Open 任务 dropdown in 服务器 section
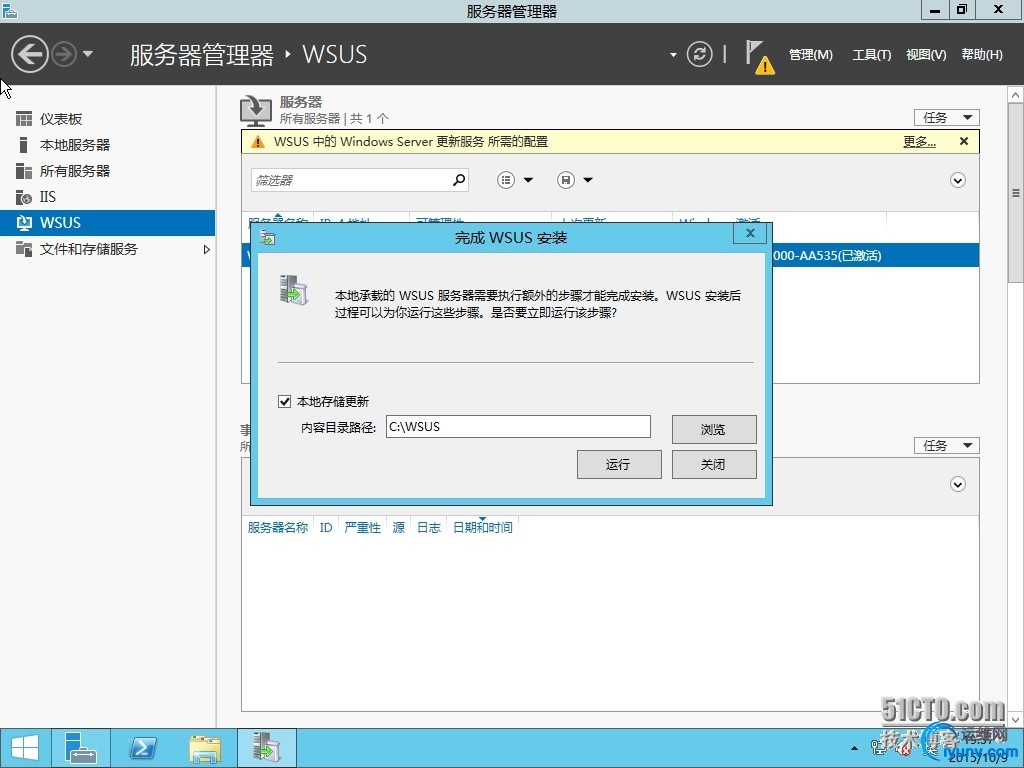This screenshot has height=768, width=1024. (x=946, y=118)
